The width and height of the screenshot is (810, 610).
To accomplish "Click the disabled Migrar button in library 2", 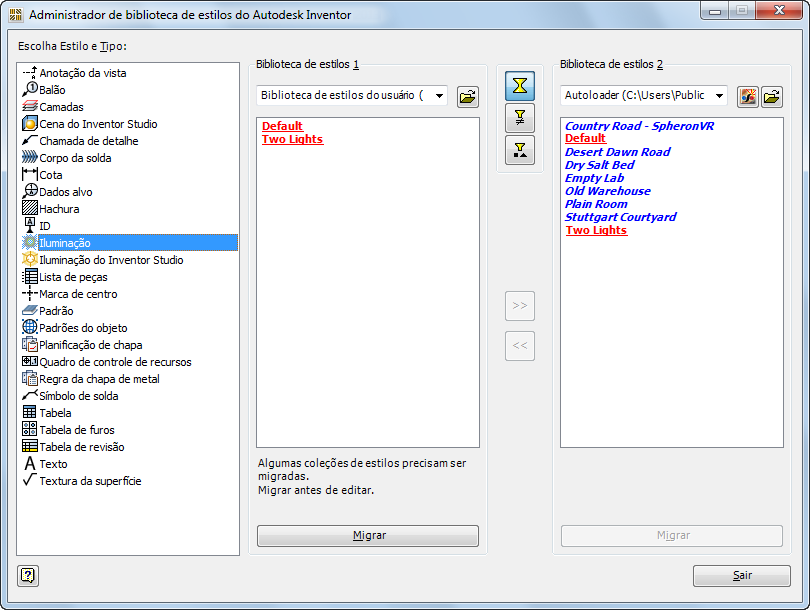I will (x=672, y=536).
